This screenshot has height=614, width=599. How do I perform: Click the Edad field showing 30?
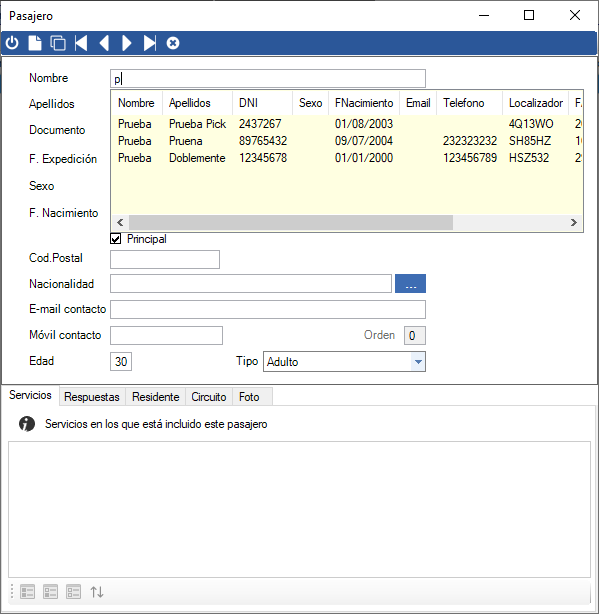pos(121,361)
